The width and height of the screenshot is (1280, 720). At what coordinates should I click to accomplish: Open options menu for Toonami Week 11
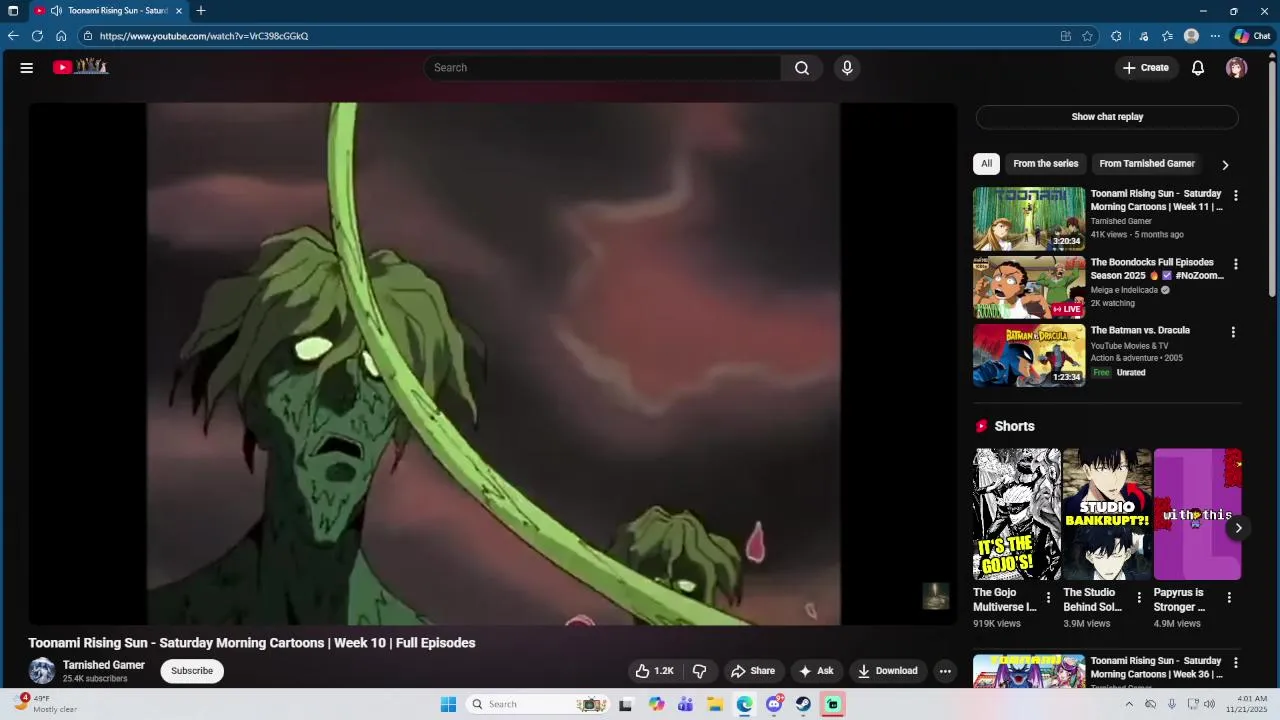[1235, 196]
